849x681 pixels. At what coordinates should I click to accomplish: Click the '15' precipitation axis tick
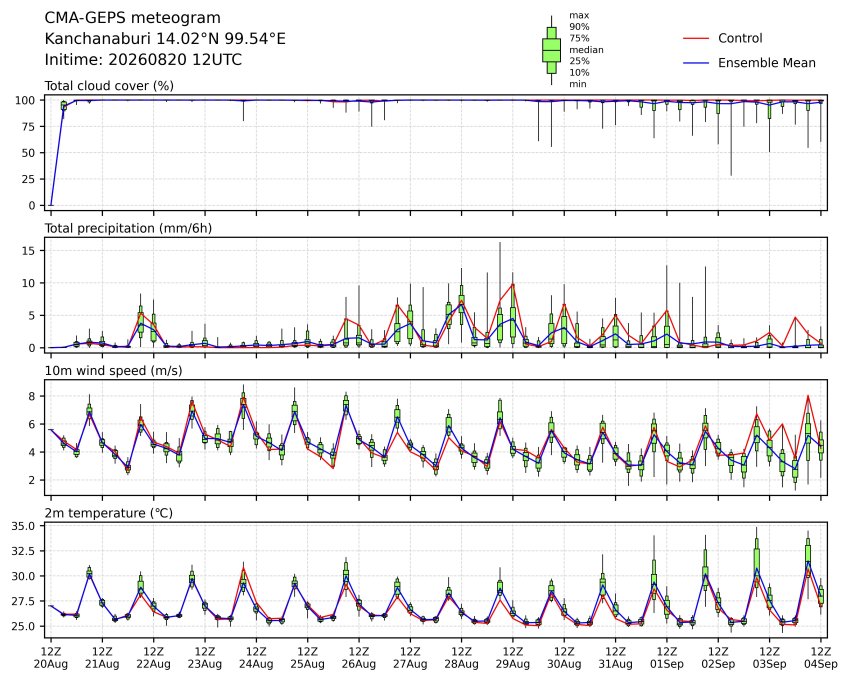[x=28, y=251]
